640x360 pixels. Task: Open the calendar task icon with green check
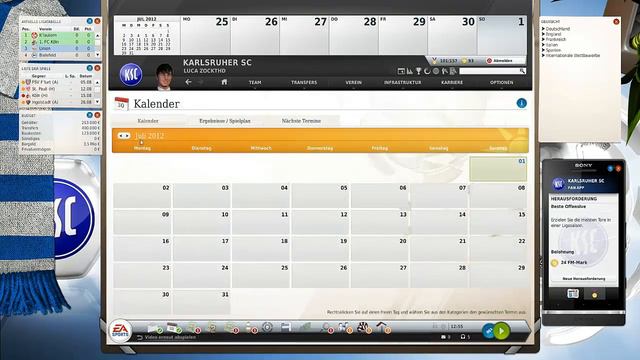174,328
